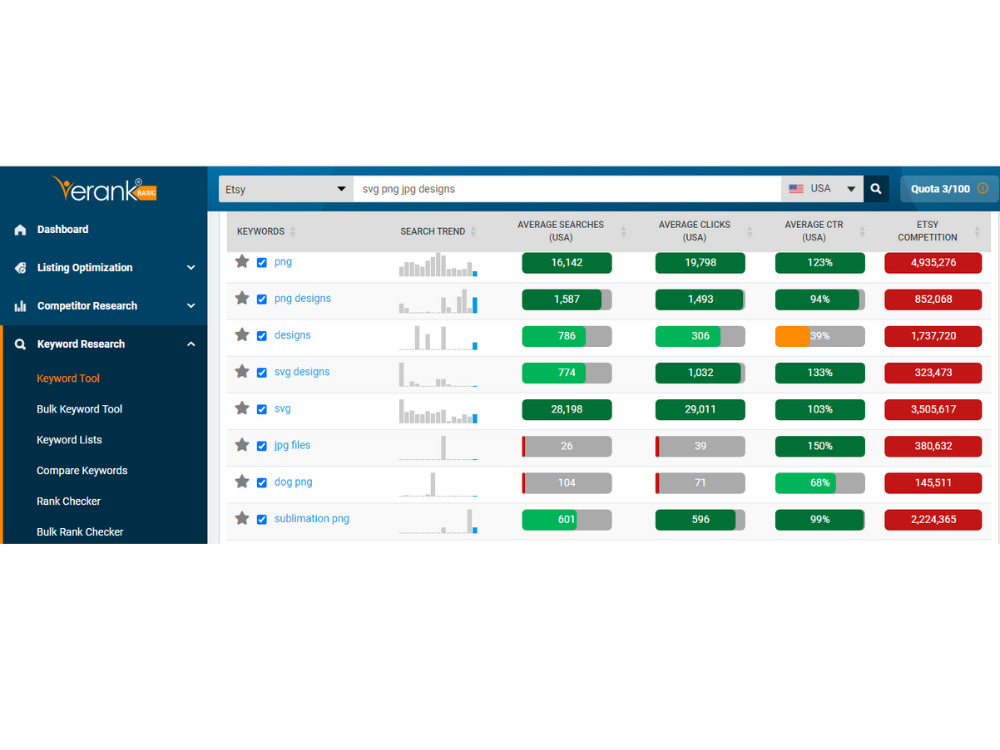The width and height of the screenshot is (1000, 750).
Task: Click the 39% orange CTR bar
Action: click(820, 336)
